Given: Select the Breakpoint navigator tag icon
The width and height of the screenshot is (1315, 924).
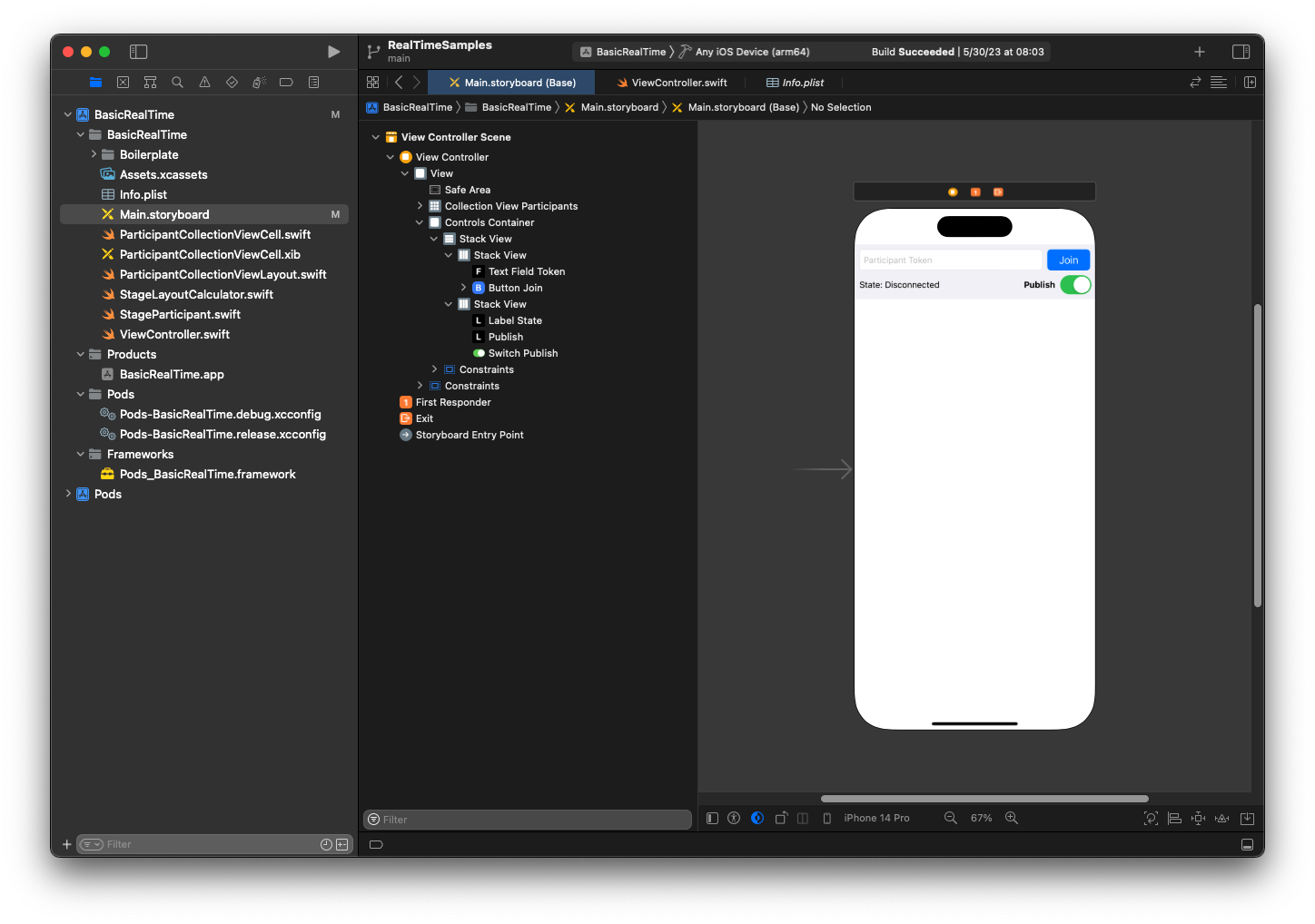Looking at the screenshot, I should point(286,82).
